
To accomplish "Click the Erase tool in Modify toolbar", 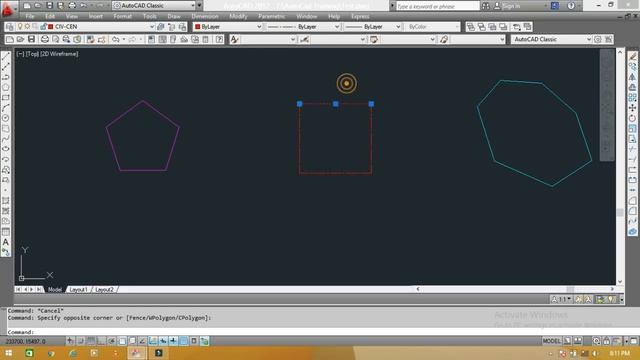I will click(x=632, y=56).
